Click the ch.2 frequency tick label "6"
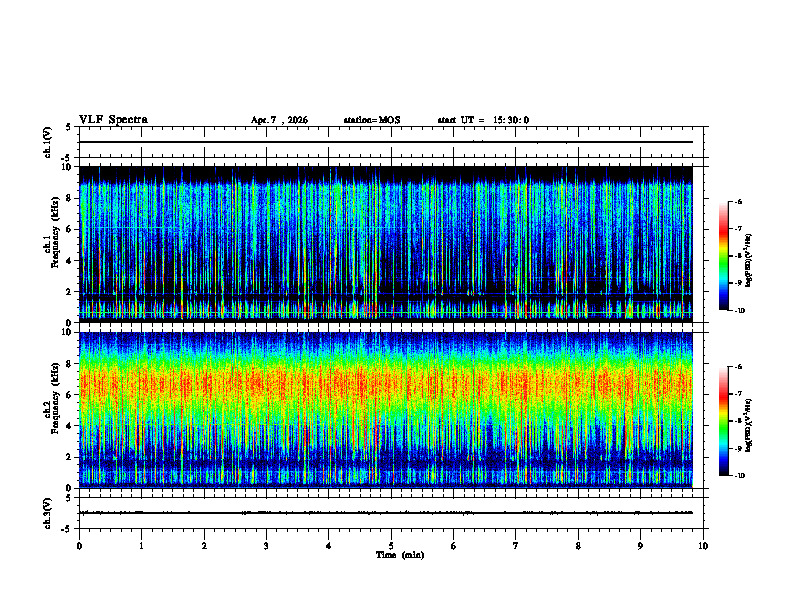792x612 pixels. coord(68,395)
